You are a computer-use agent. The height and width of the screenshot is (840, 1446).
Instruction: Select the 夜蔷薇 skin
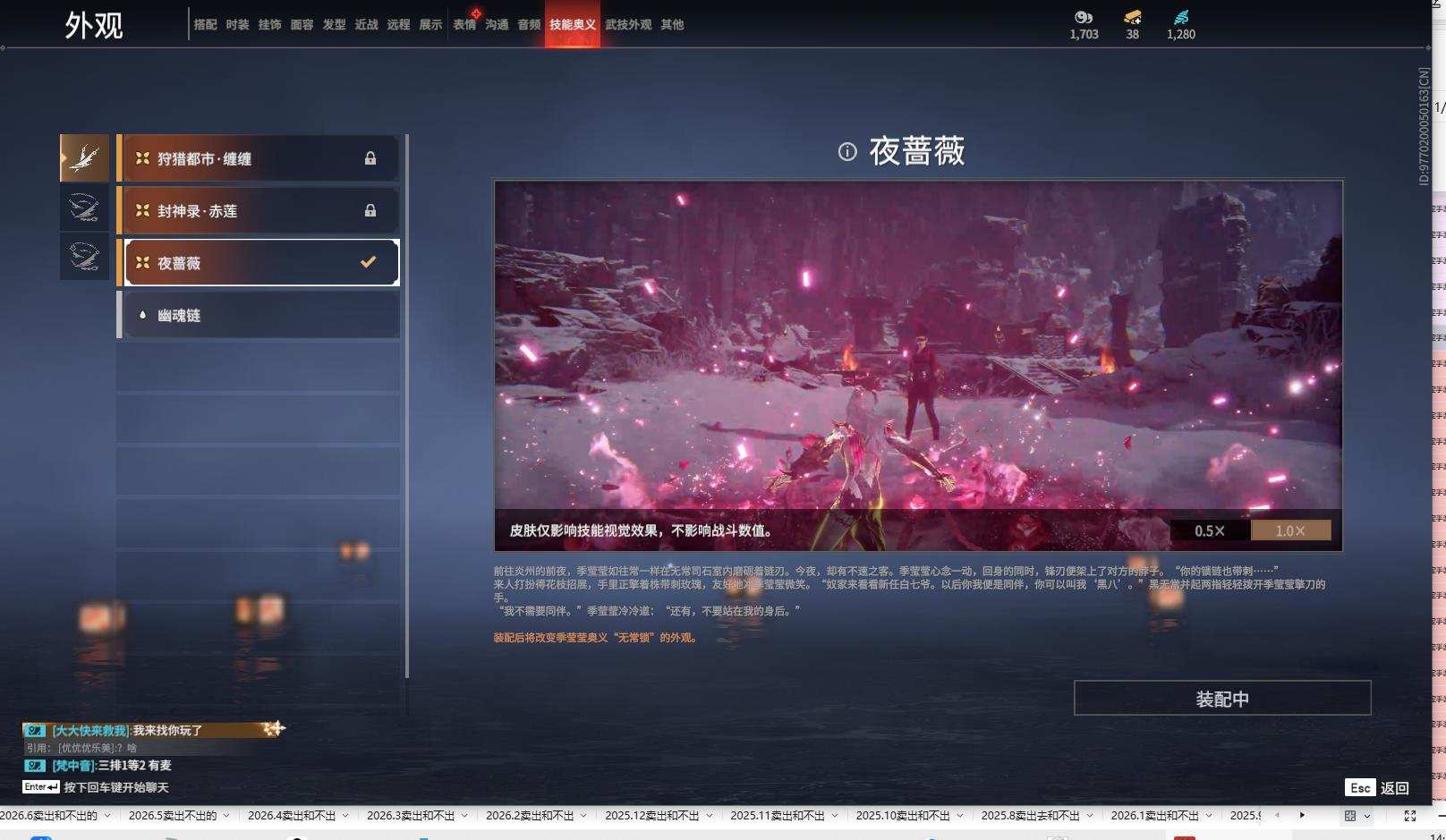pyautogui.click(x=258, y=262)
